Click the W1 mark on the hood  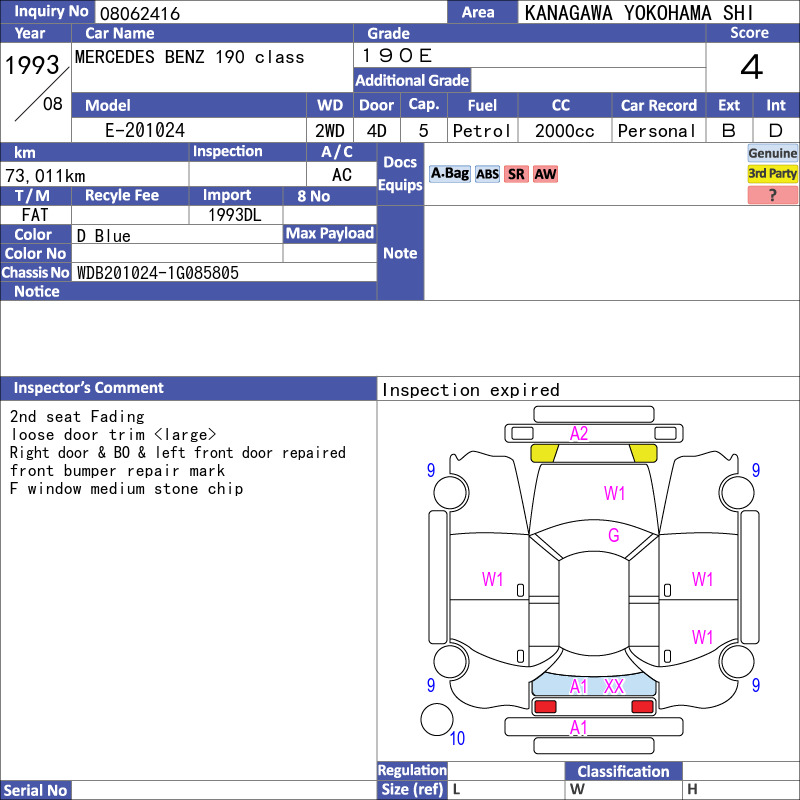pyautogui.click(x=614, y=493)
